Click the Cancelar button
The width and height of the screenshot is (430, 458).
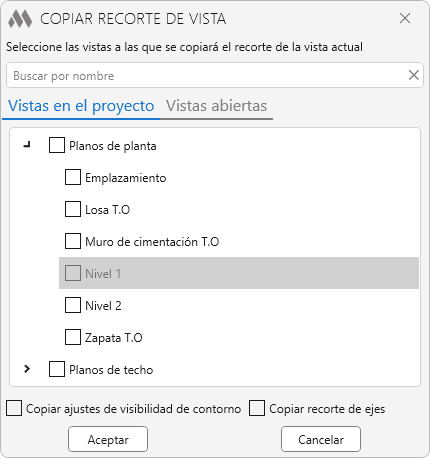click(321, 439)
